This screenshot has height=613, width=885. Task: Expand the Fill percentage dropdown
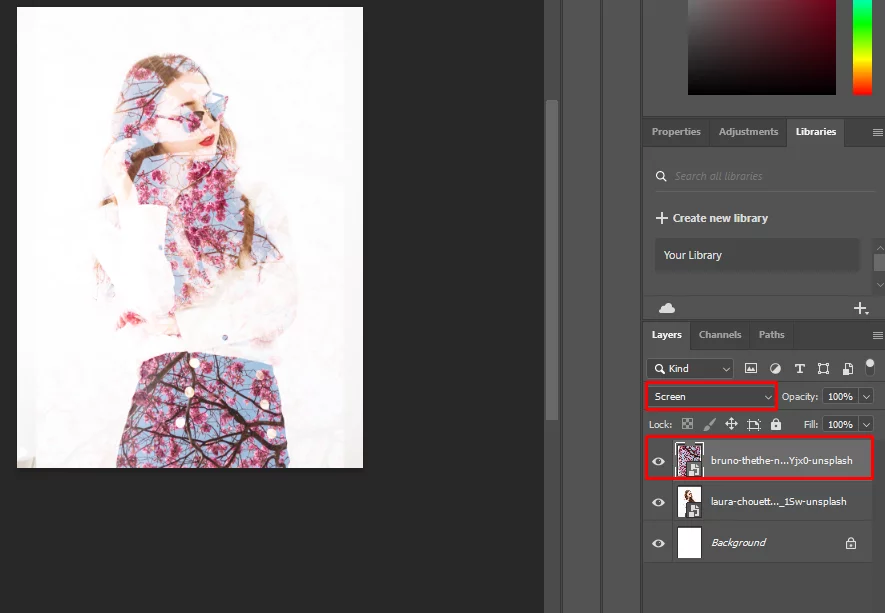point(865,424)
